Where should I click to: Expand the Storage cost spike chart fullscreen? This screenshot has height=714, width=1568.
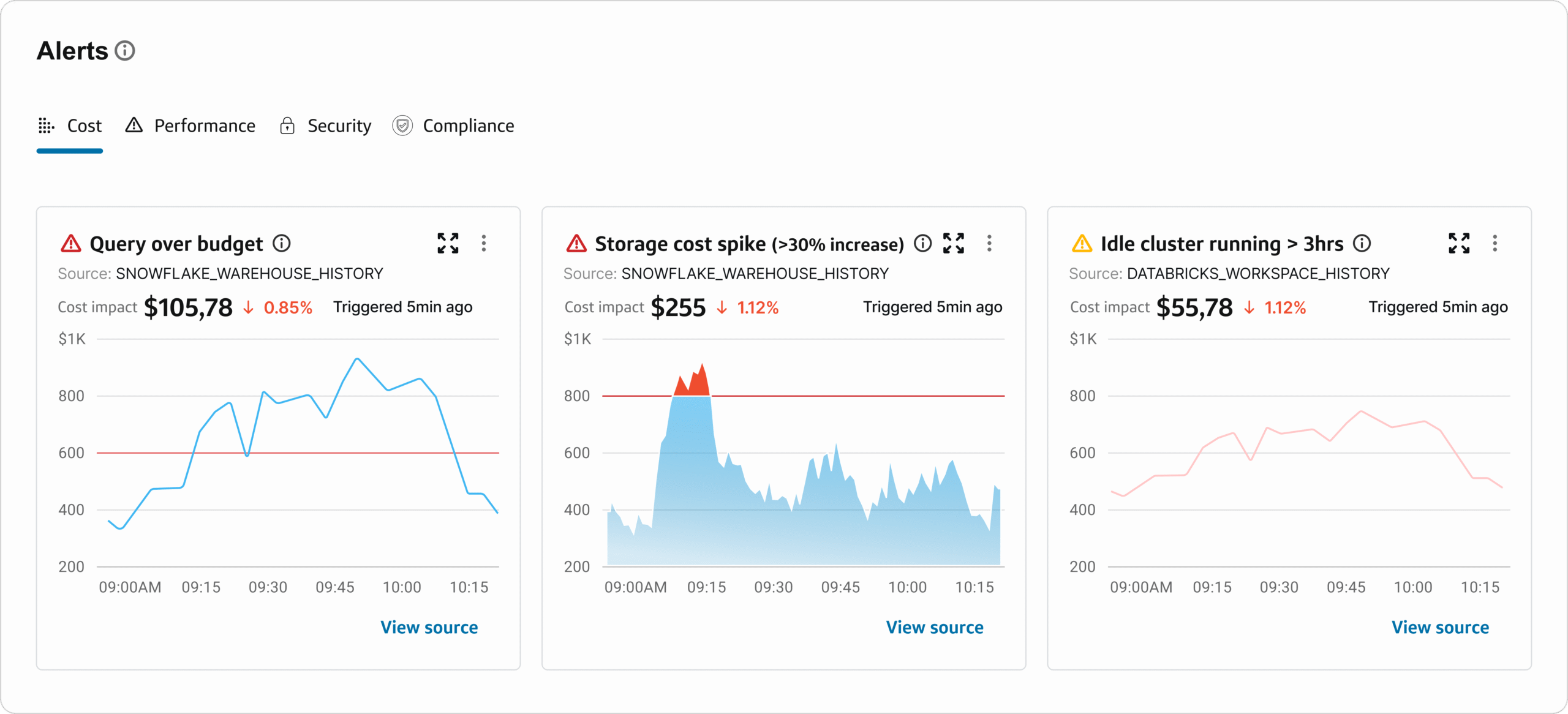coord(954,243)
